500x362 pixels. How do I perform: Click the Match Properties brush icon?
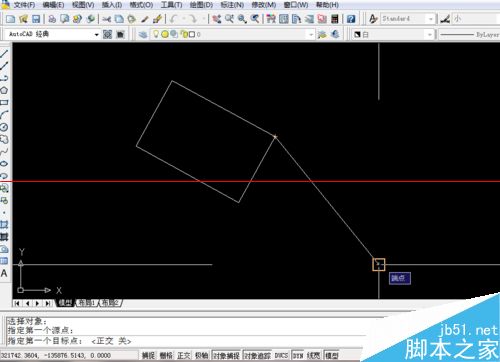coord(144,19)
